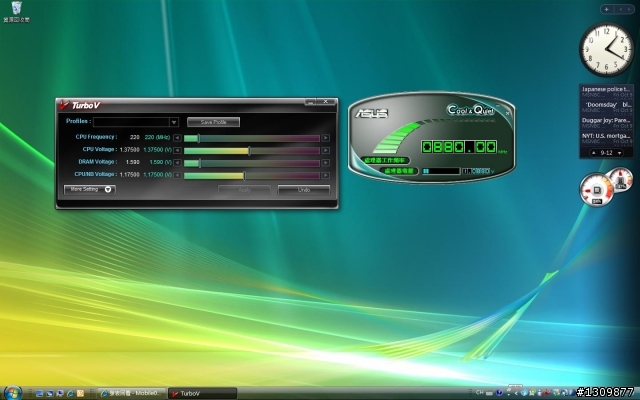
Task: Open the 'Duggar joy: Pare...' headline
Action: (x=606, y=123)
